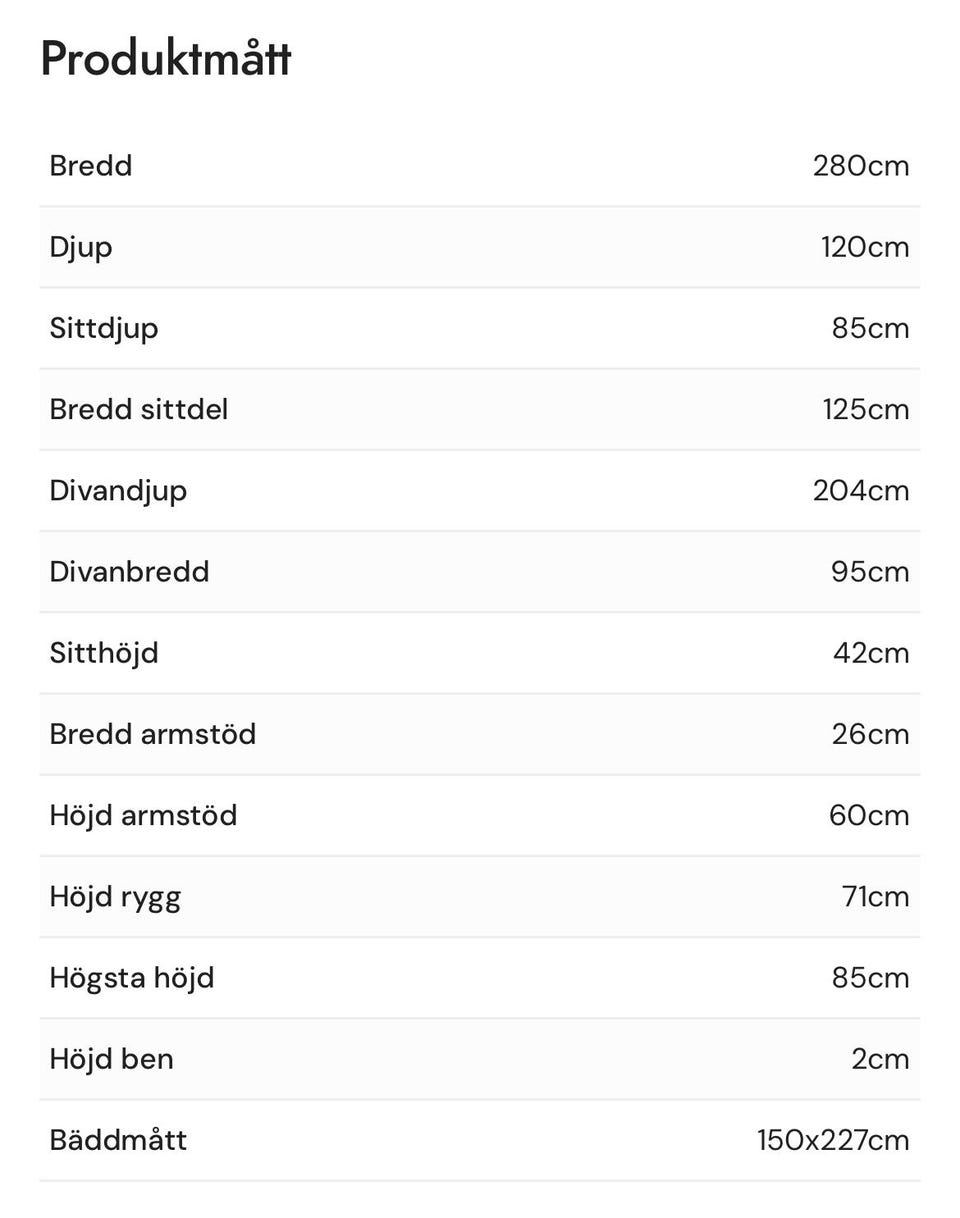Click the Höjd armstöd label

(144, 816)
